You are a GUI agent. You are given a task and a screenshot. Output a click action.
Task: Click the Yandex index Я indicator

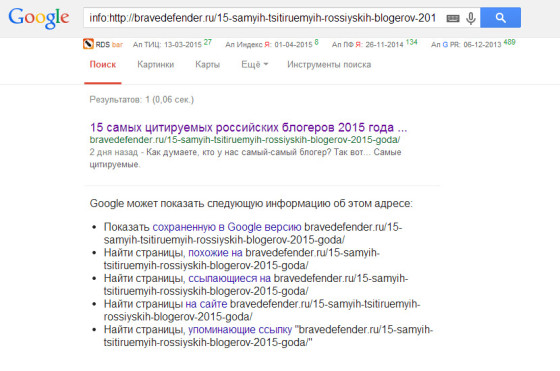coord(267,45)
